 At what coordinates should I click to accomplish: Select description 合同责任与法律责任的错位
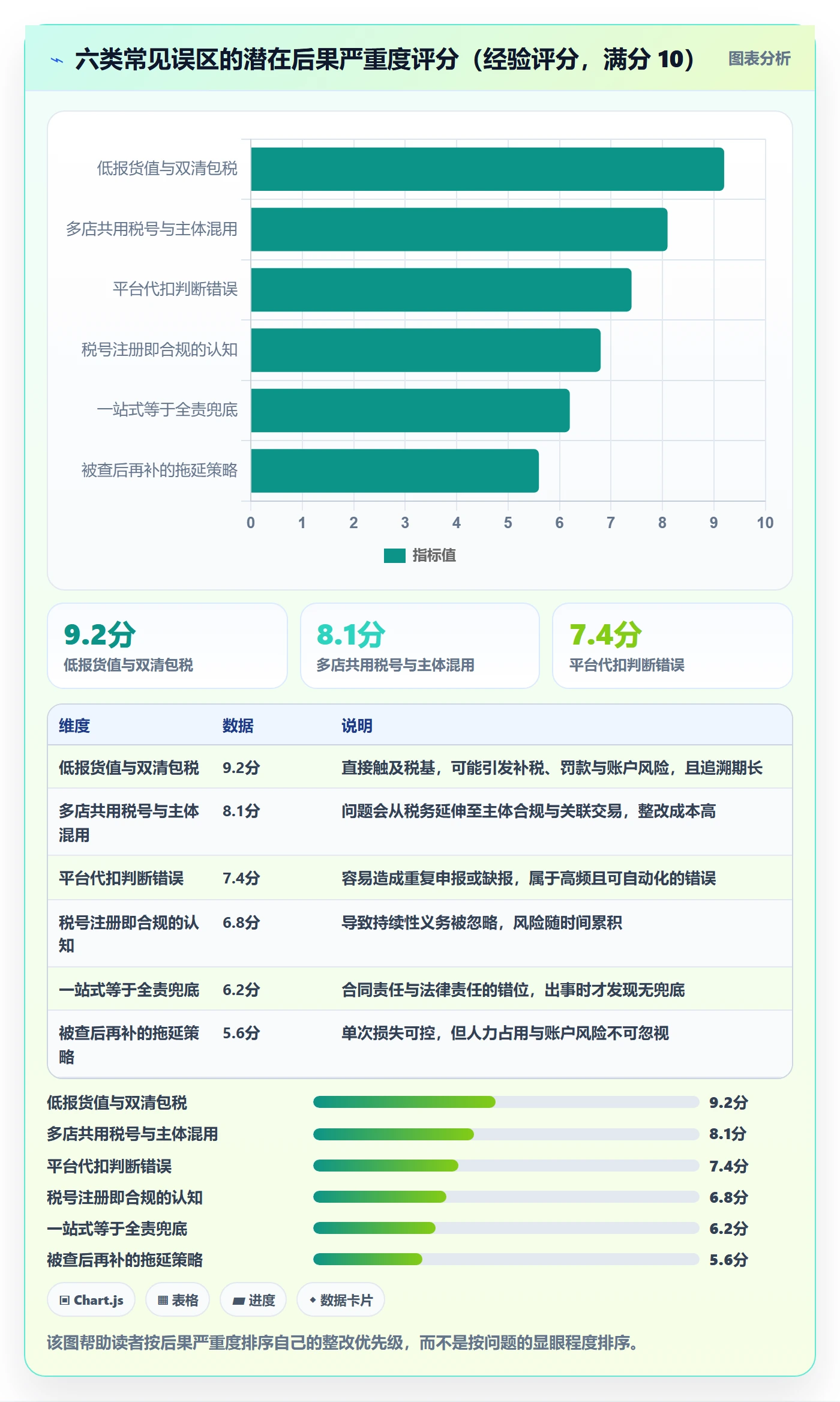click(x=513, y=990)
